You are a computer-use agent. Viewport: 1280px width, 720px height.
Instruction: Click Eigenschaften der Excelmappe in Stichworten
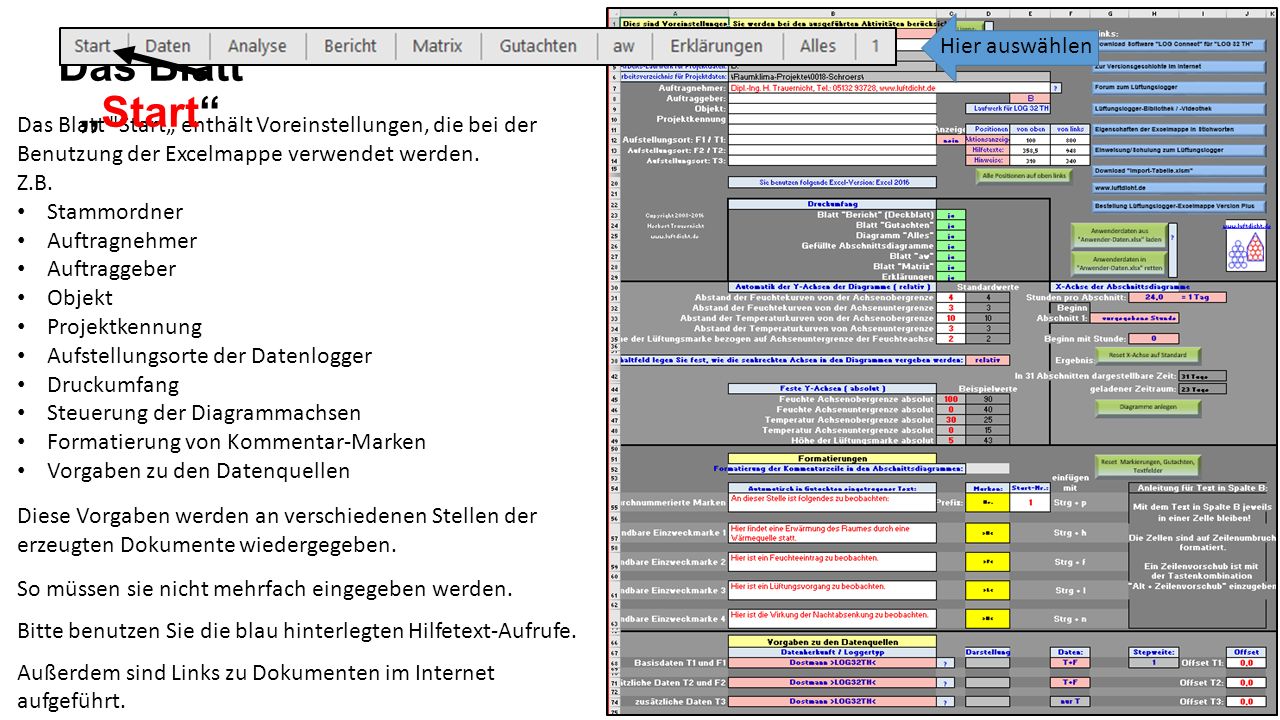[1180, 129]
